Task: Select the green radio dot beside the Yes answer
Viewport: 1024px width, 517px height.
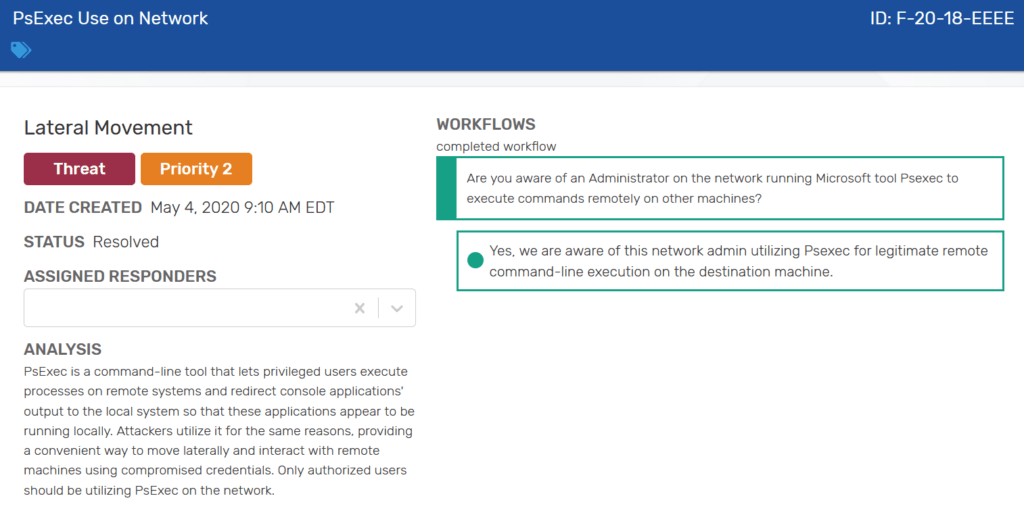Action: point(475,261)
